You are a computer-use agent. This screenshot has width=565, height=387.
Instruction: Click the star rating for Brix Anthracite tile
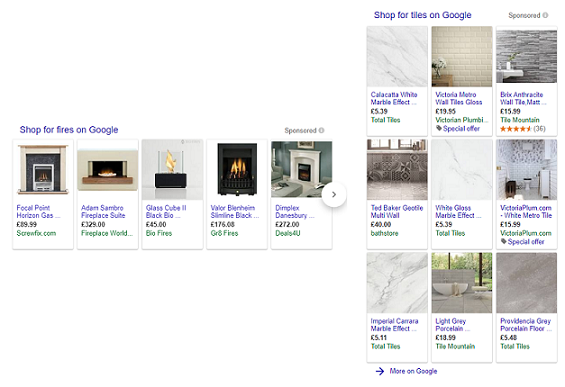coord(516,129)
